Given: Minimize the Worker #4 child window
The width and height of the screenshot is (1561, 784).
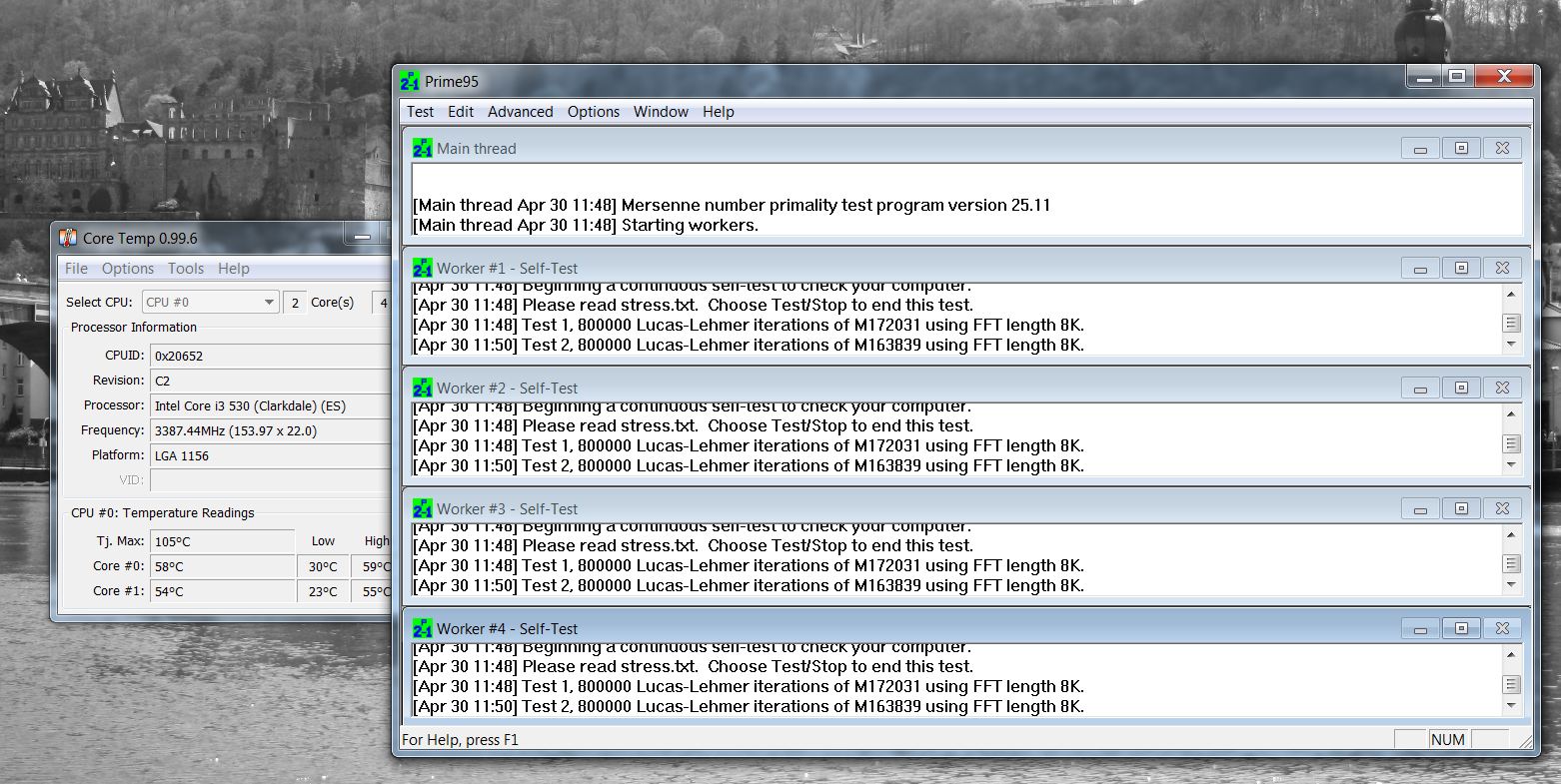Looking at the screenshot, I should click(x=1420, y=628).
